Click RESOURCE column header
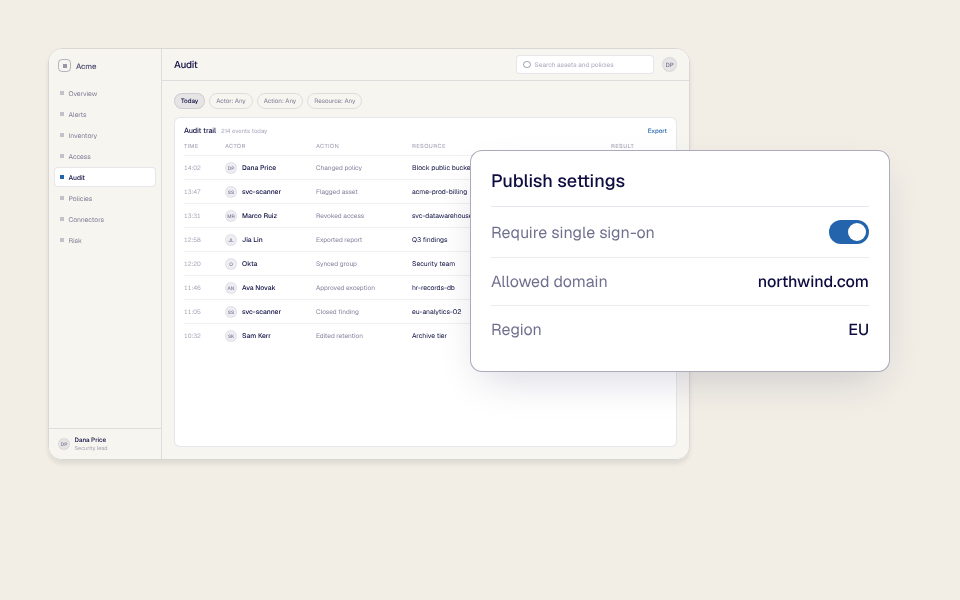This screenshot has height=600, width=960. coord(429,146)
